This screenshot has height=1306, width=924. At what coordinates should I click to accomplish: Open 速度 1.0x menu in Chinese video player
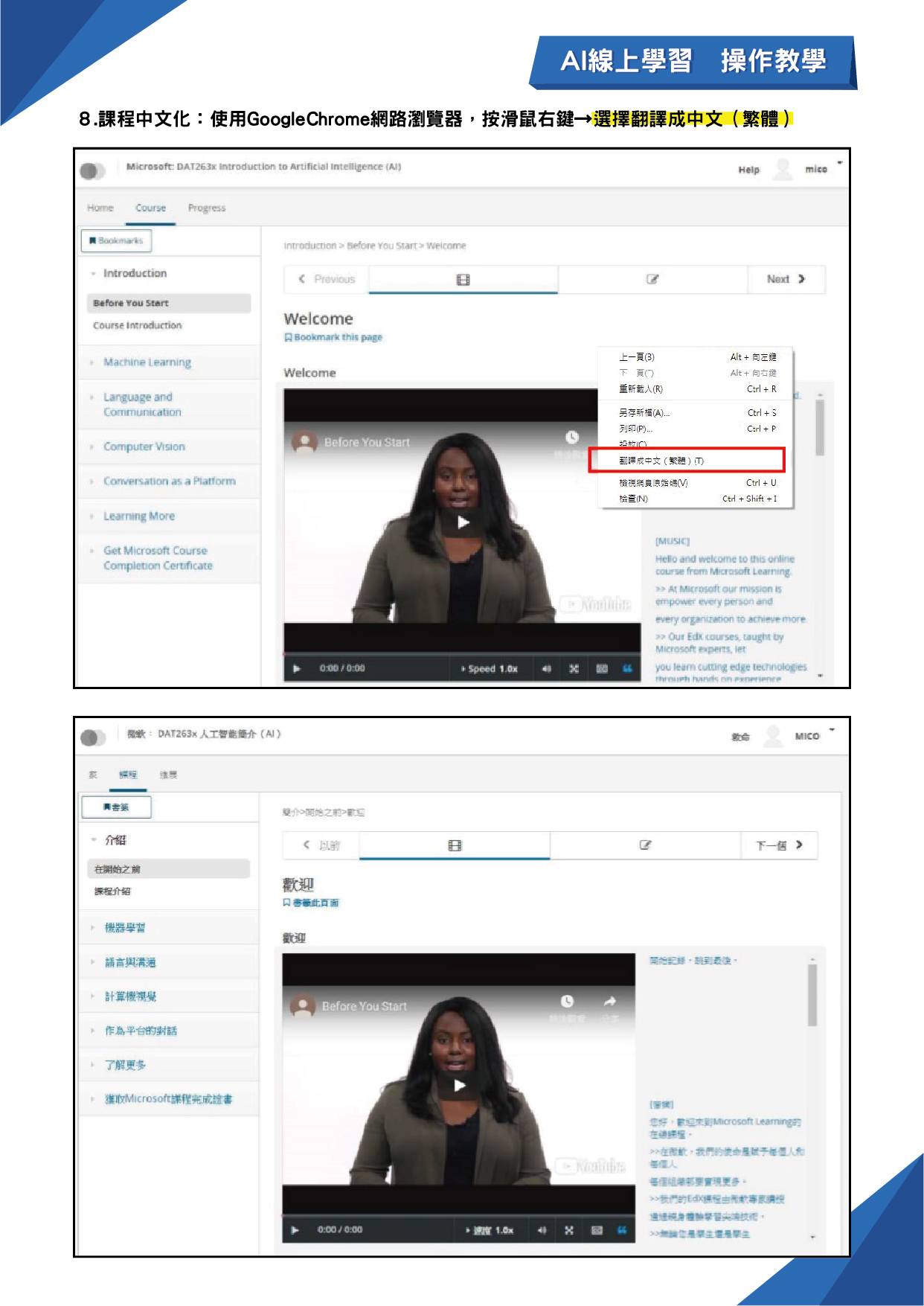(490, 1230)
